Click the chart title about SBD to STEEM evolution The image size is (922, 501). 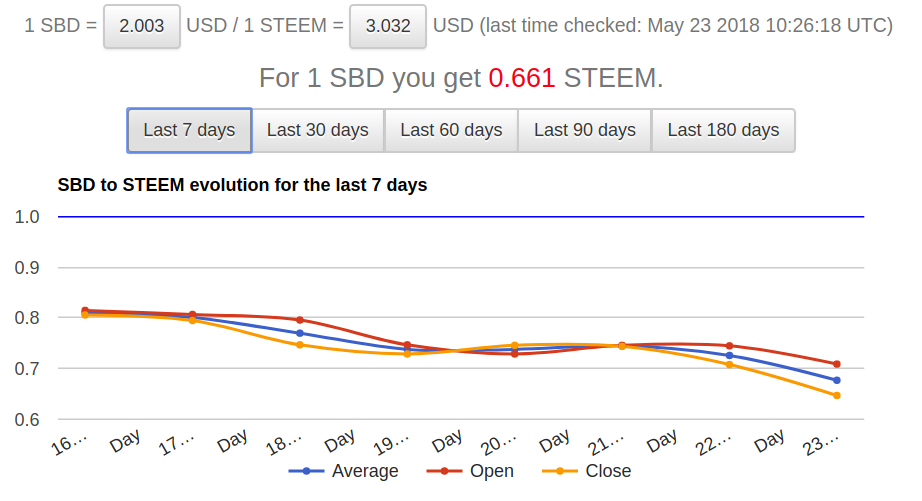pos(242,185)
